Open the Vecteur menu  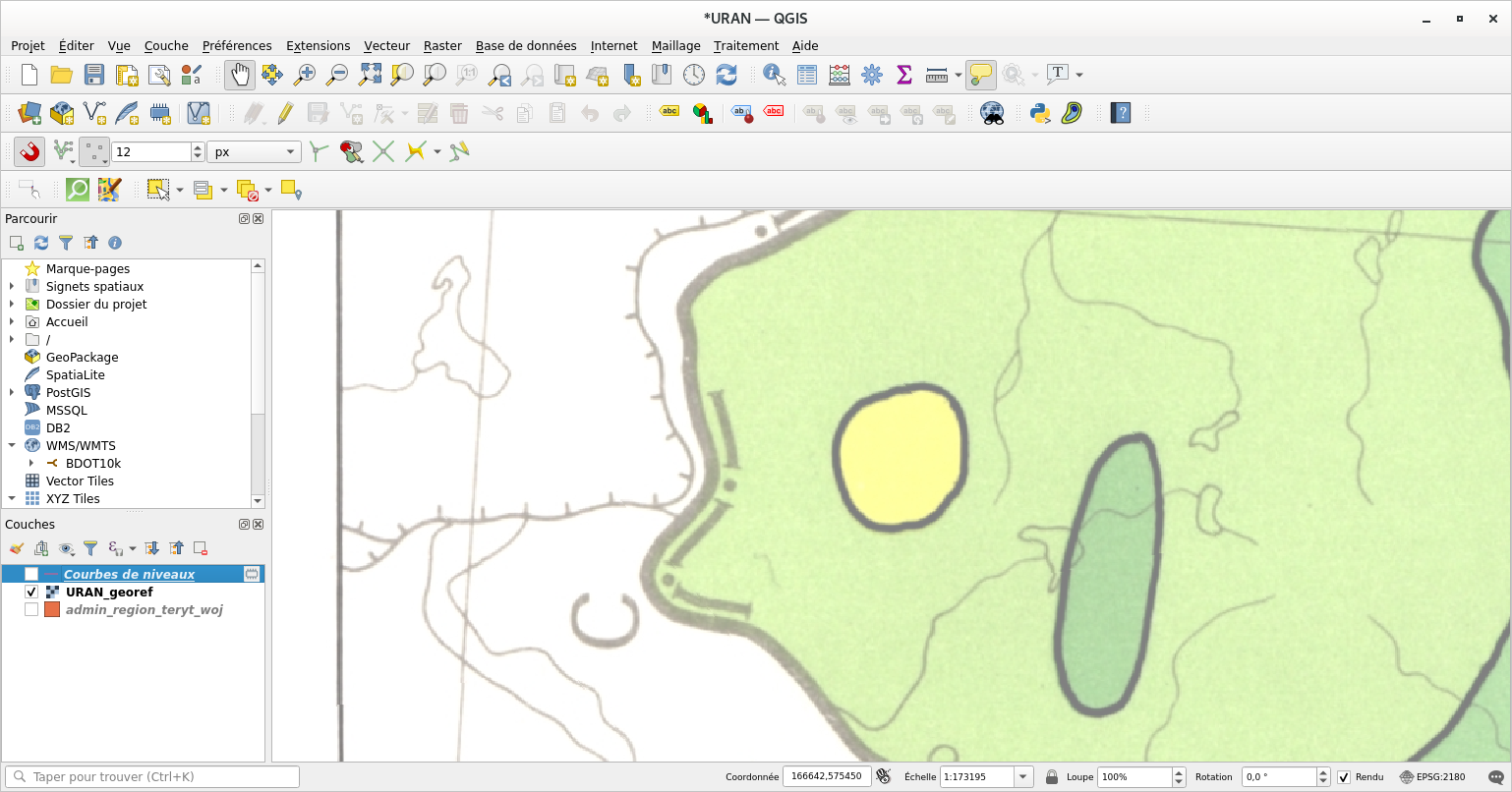pos(386,45)
